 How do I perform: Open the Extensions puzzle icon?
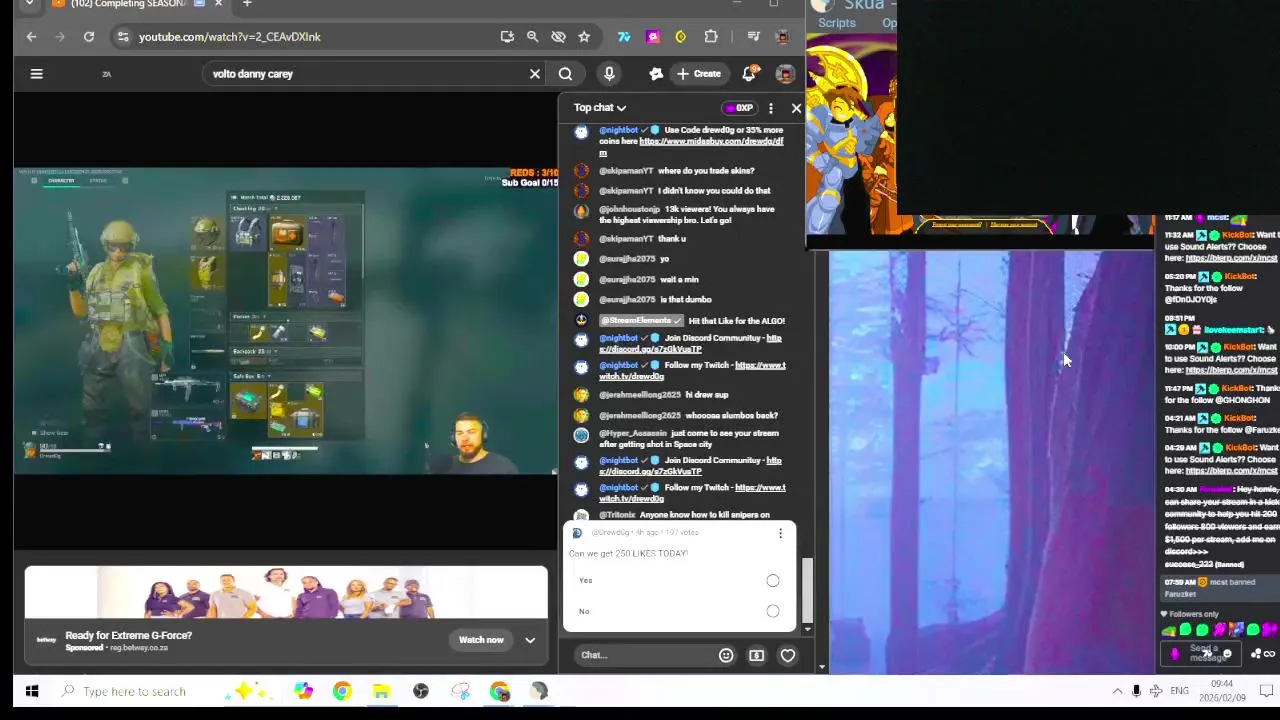pyautogui.click(x=711, y=37)
